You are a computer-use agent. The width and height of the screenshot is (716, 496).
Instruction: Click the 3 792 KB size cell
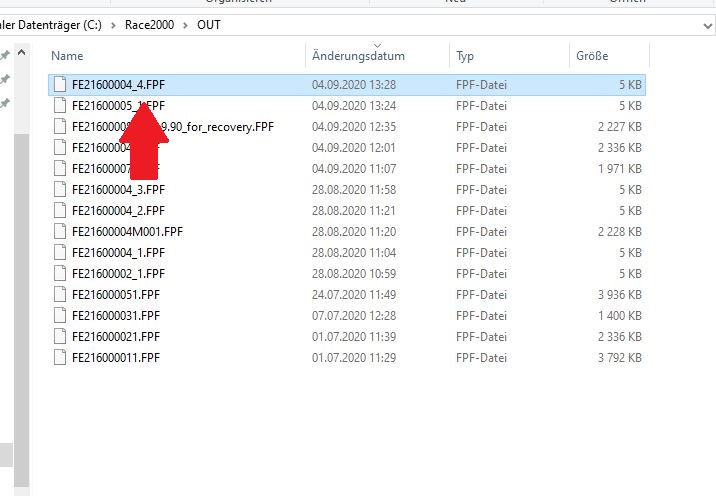(620, 358)
